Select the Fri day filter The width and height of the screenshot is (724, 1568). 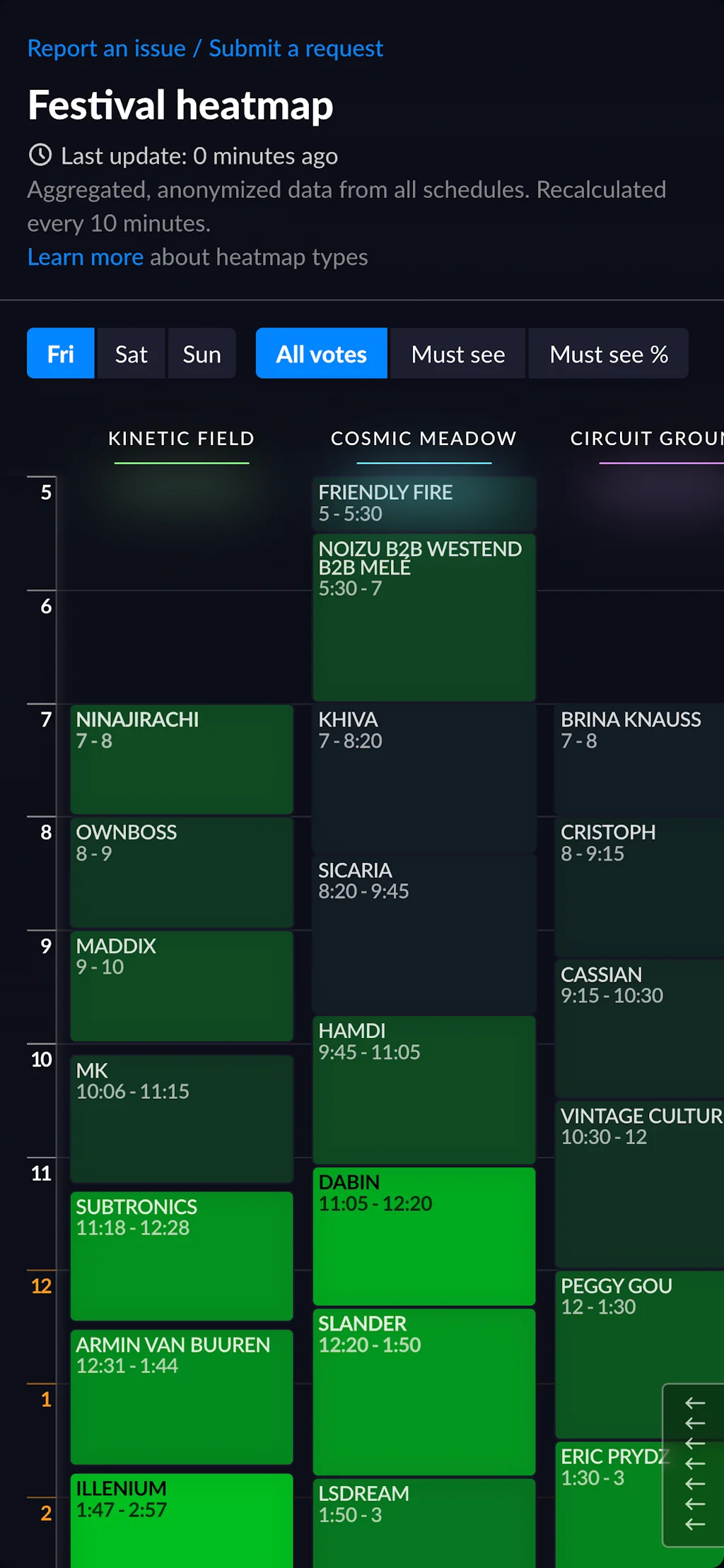tap(60, 353)
